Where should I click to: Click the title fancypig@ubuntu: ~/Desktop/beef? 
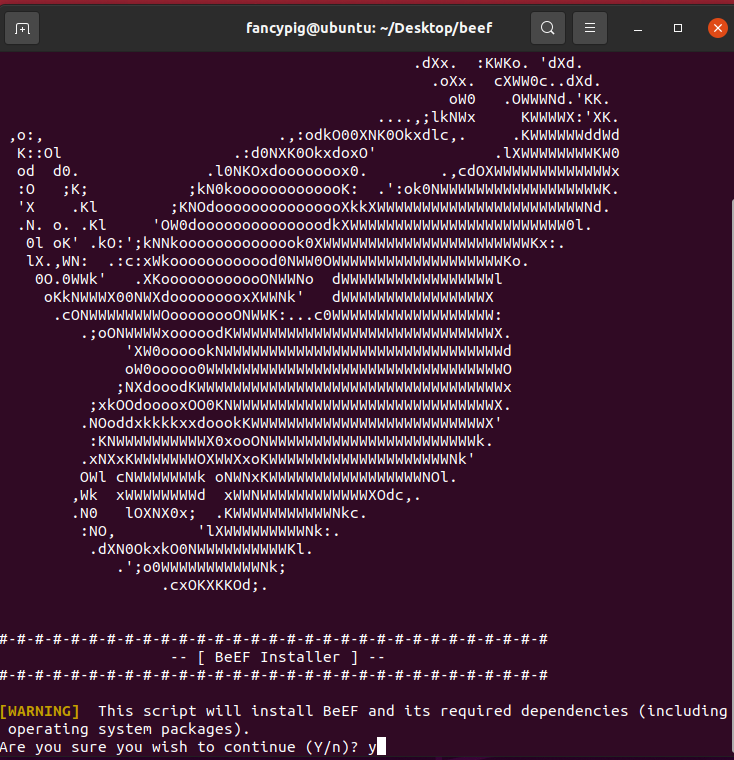[x=369, y=28]
